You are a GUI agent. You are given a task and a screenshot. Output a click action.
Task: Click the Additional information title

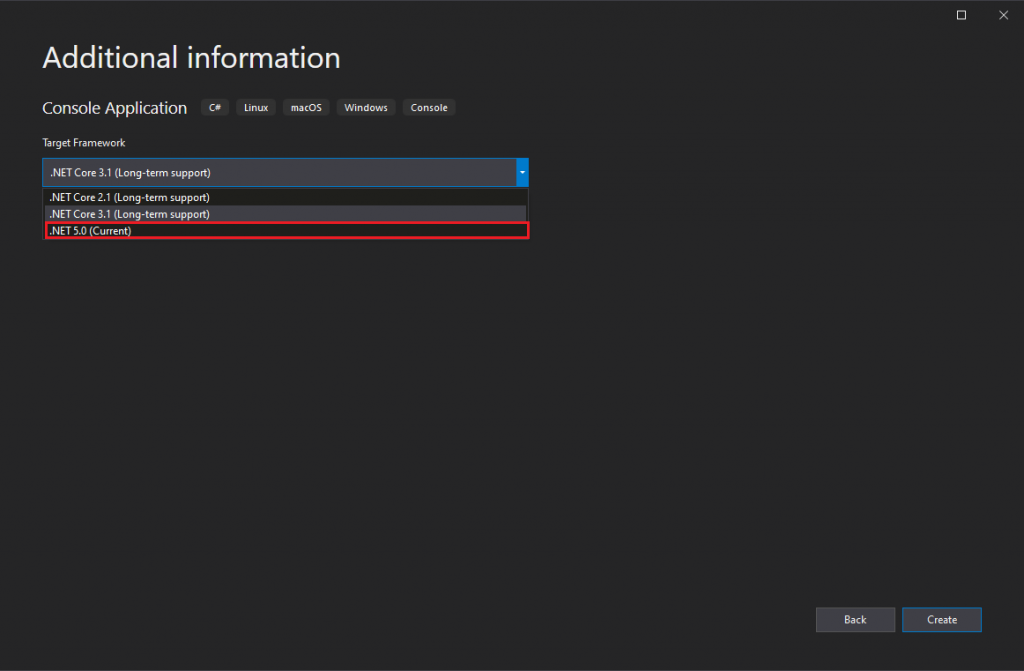pyautogui.click(x=191, y=57)
